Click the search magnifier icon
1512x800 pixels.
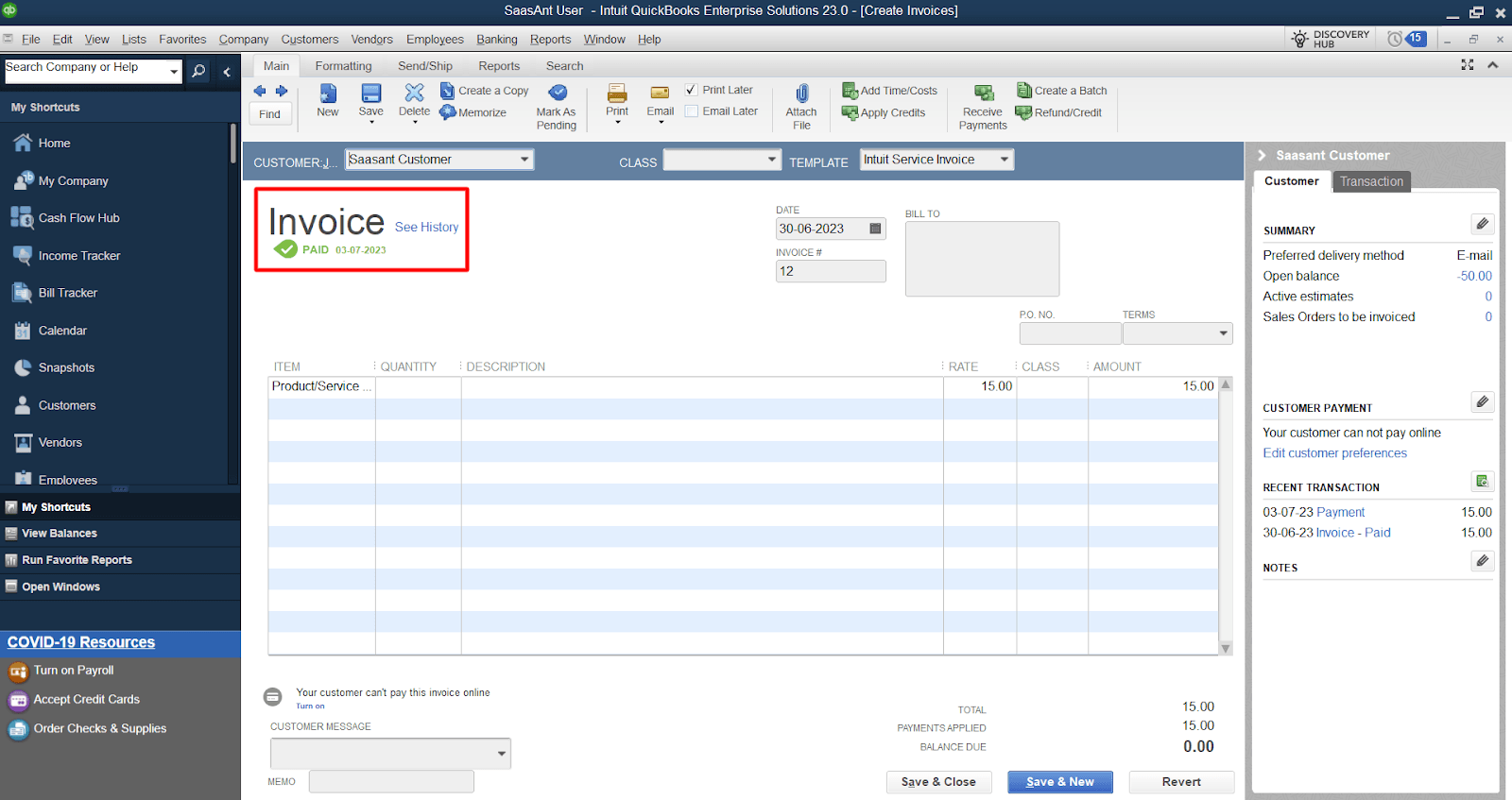(x=198, y=71)
